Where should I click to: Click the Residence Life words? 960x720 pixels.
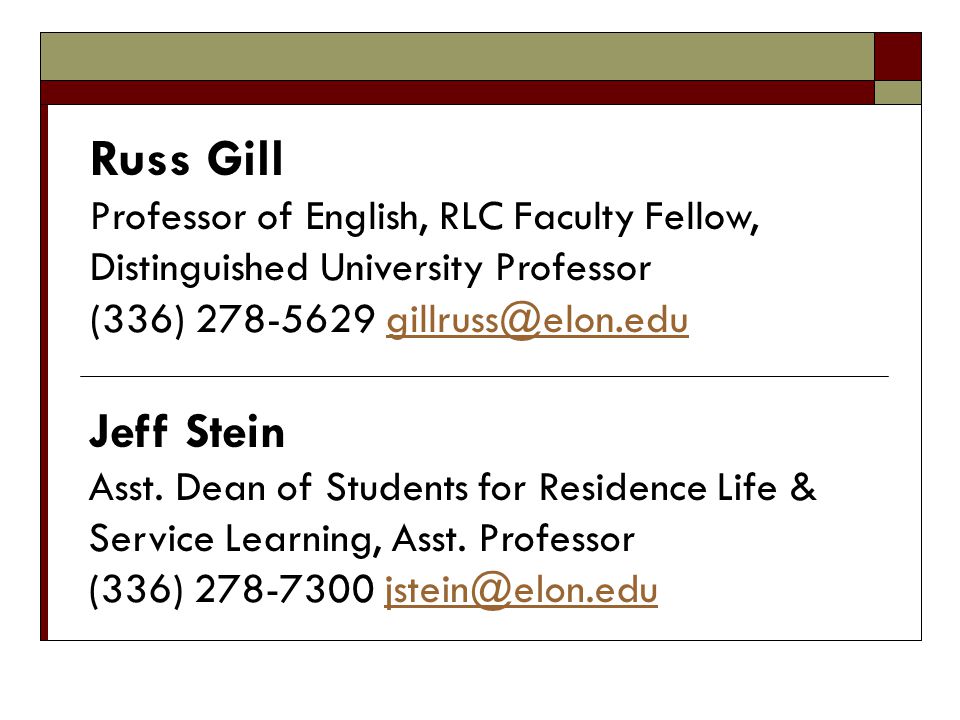(658, 488)
